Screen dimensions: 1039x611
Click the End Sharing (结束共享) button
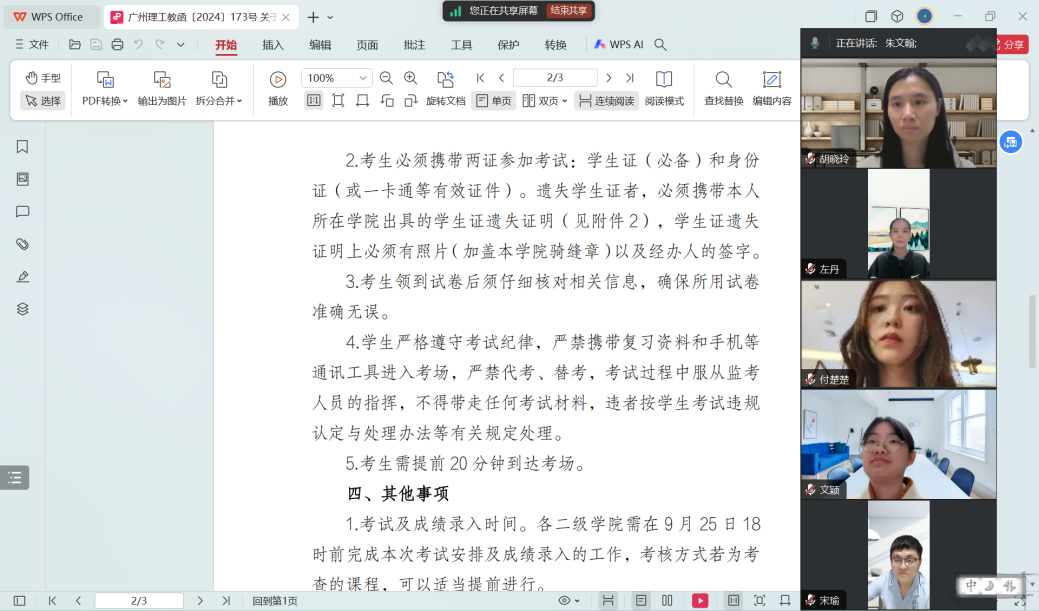[568, 10]
